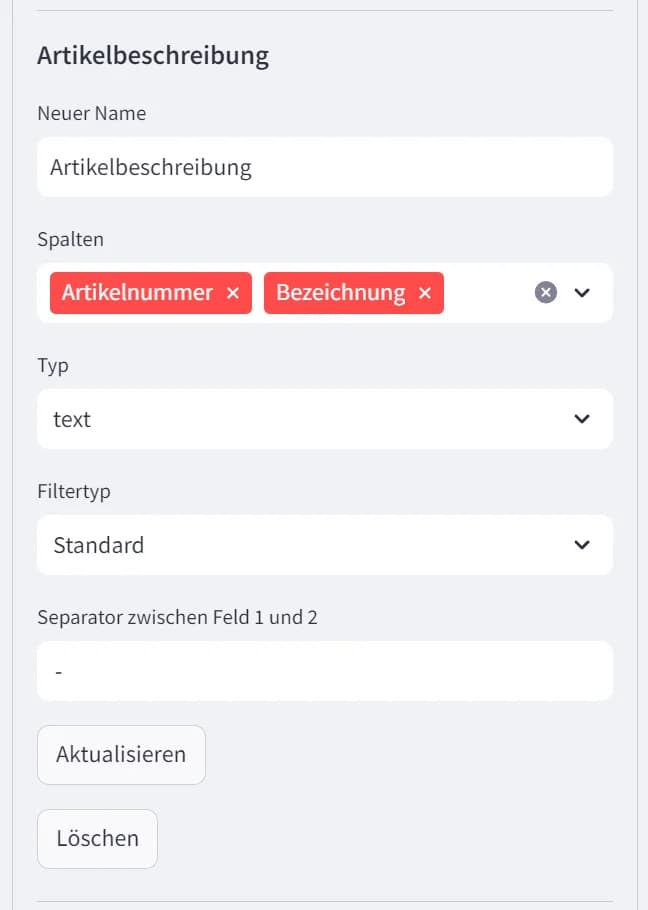
Task: Click the "Spalten" field label
Action: click(x=70, y=239)
